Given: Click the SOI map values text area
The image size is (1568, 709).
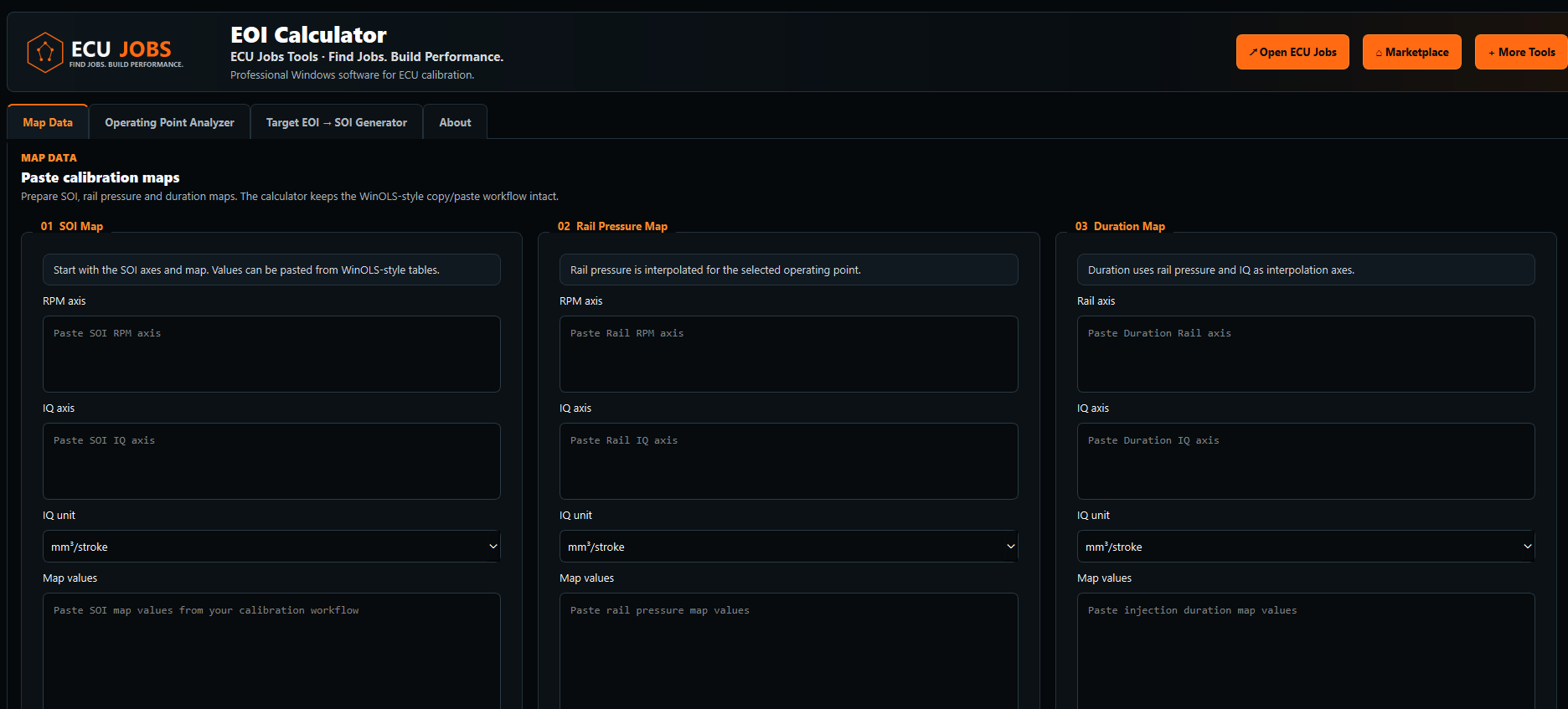Looking at the screenshot, I should pos(271,651).
